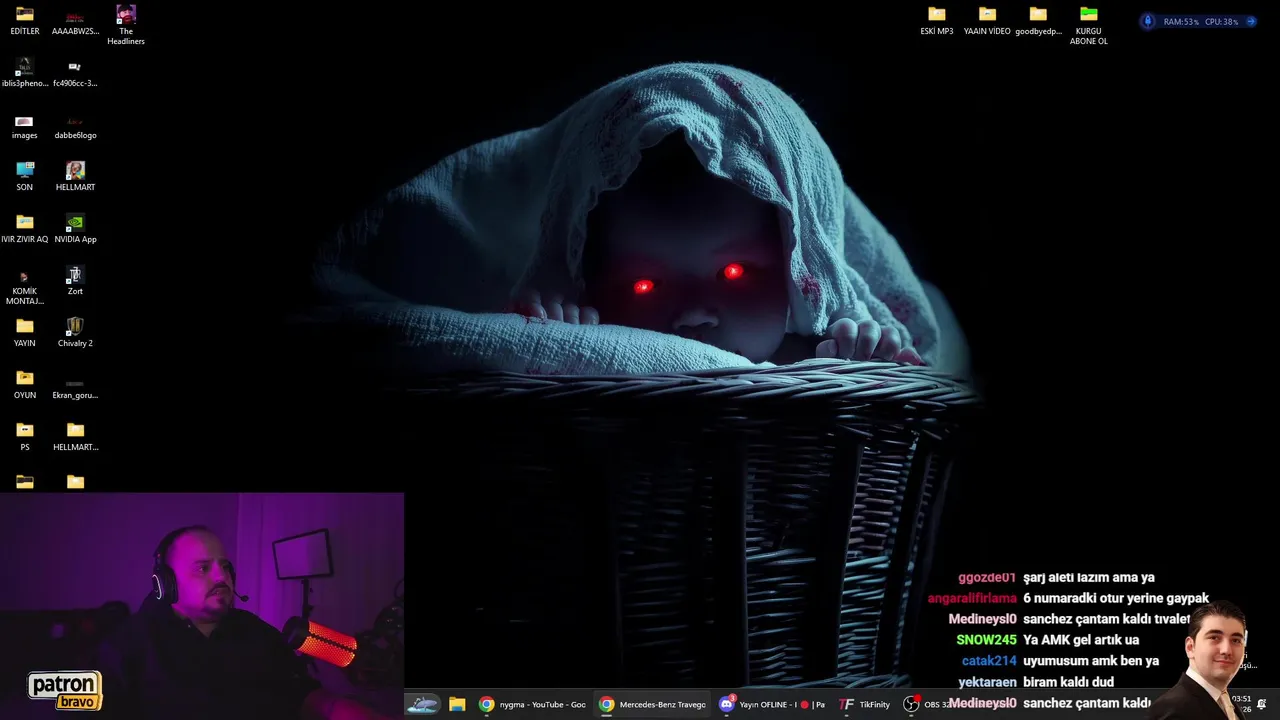The width and height of the screenshot is (1280, 720).
Task: Open the KURGU ABONE OL folder
Action: [x=1089, y=25]
